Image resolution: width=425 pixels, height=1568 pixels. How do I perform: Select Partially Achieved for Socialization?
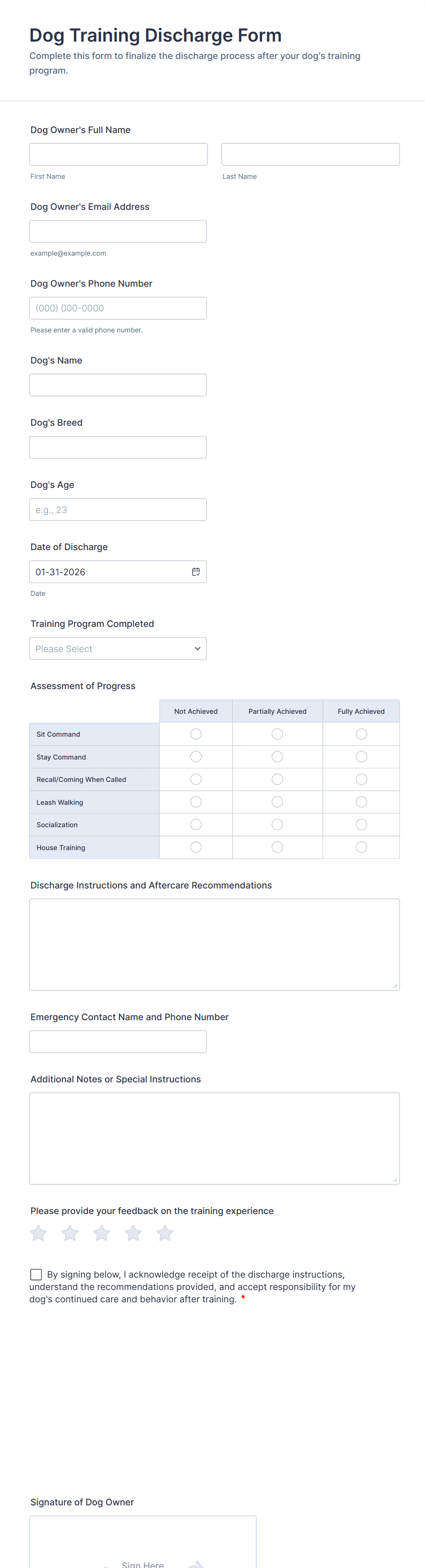(277, 825)
